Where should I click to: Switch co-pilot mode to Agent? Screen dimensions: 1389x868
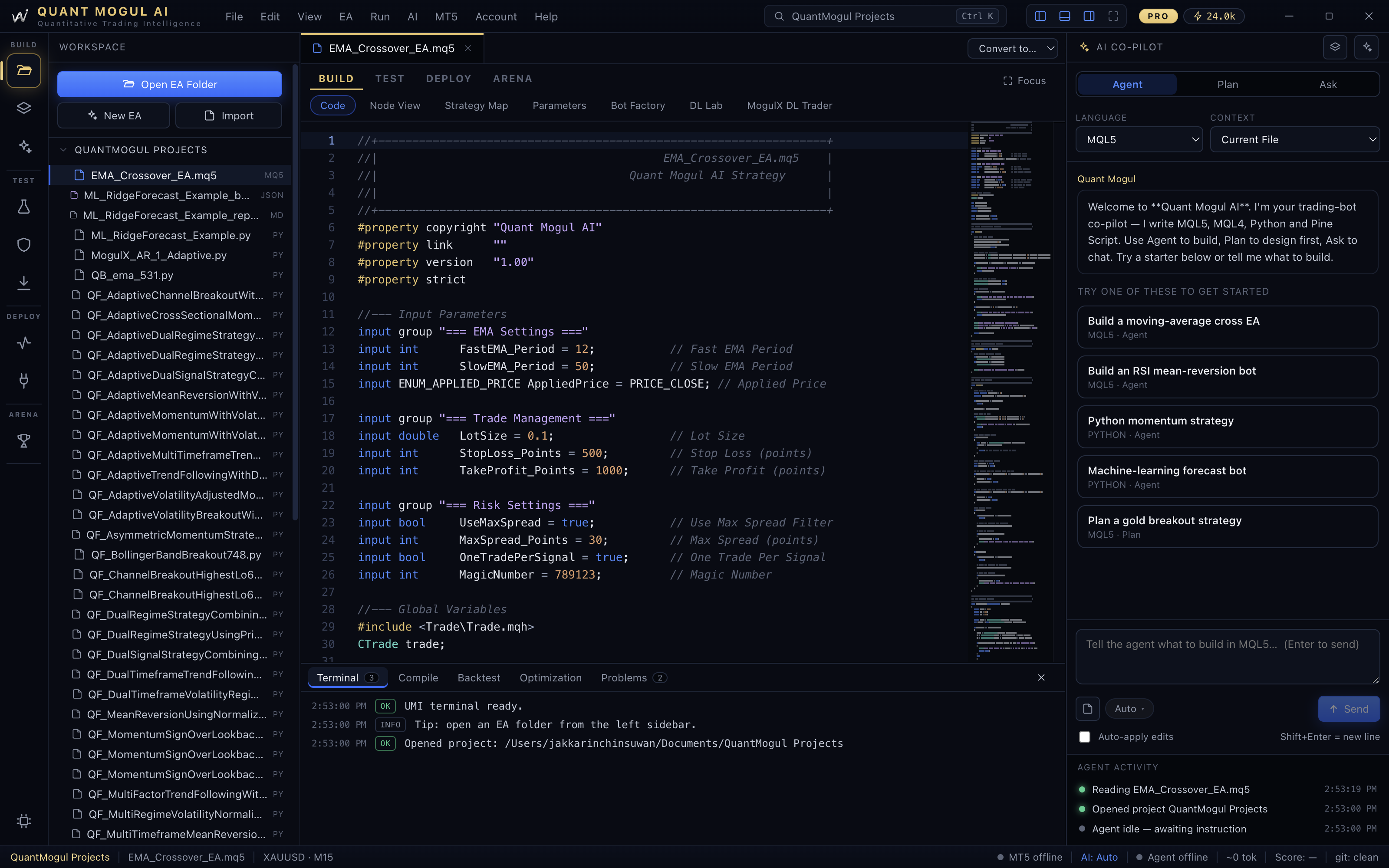tap(1127, 84)
